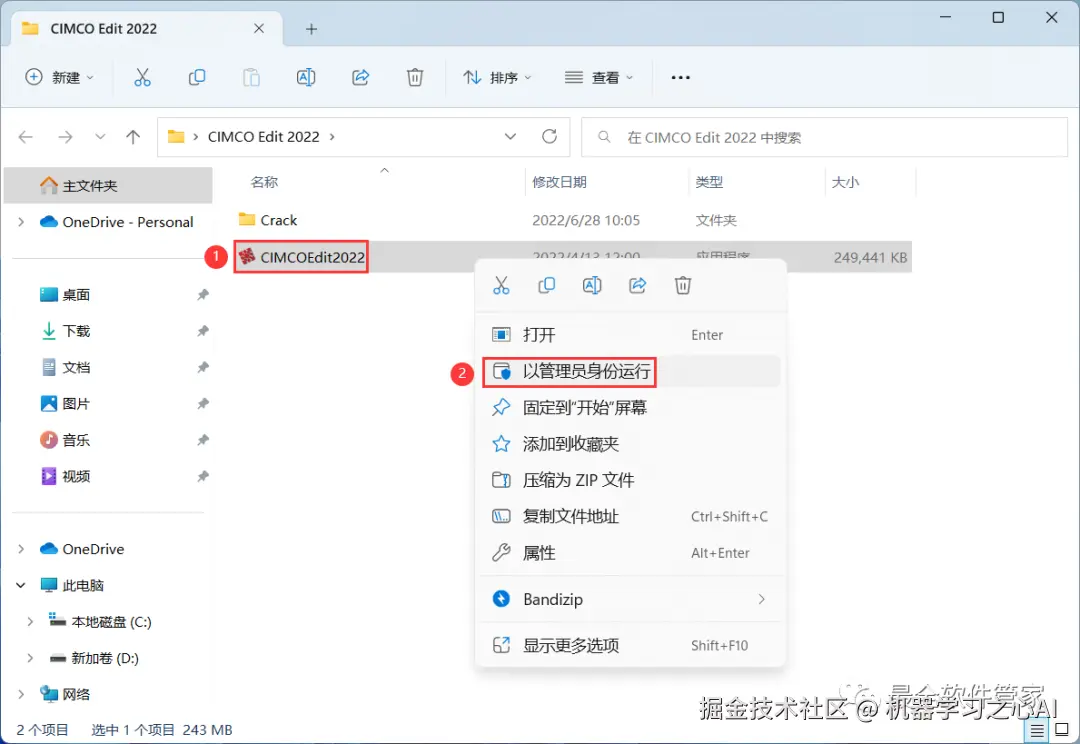The image size is (1080, 744).
Task: Open the three-dots more options in the toolbar
Action: [x=681, y=77]
